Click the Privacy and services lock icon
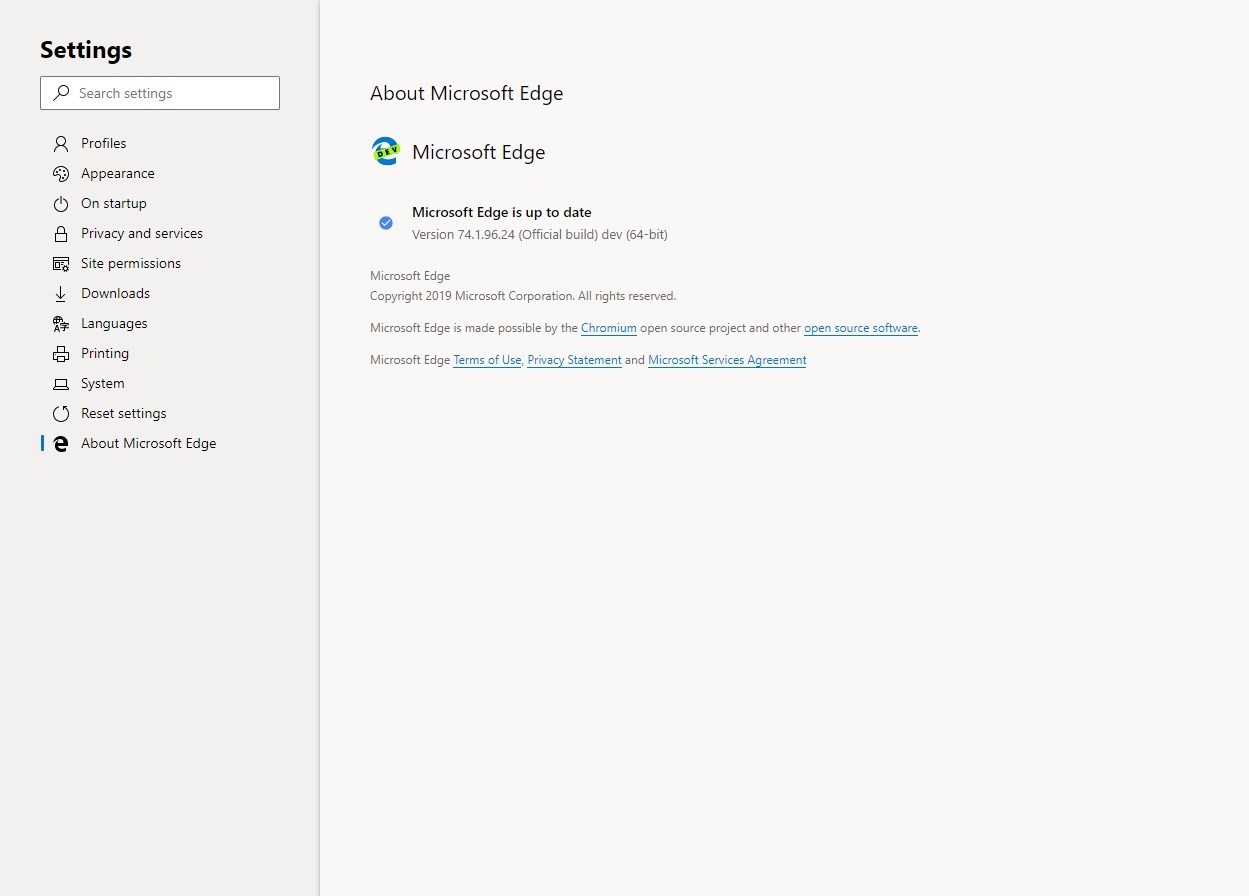The image size is (1249, 896). (61, 233)
